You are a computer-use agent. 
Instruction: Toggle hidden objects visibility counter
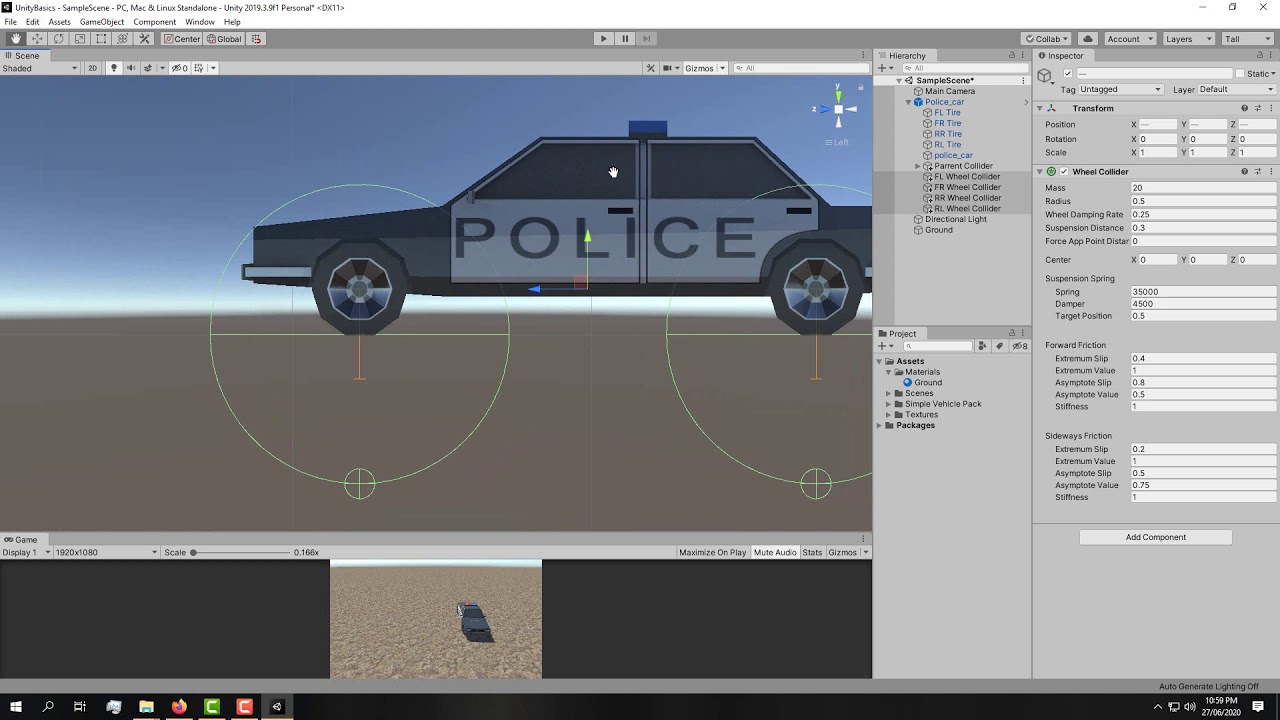179,68
